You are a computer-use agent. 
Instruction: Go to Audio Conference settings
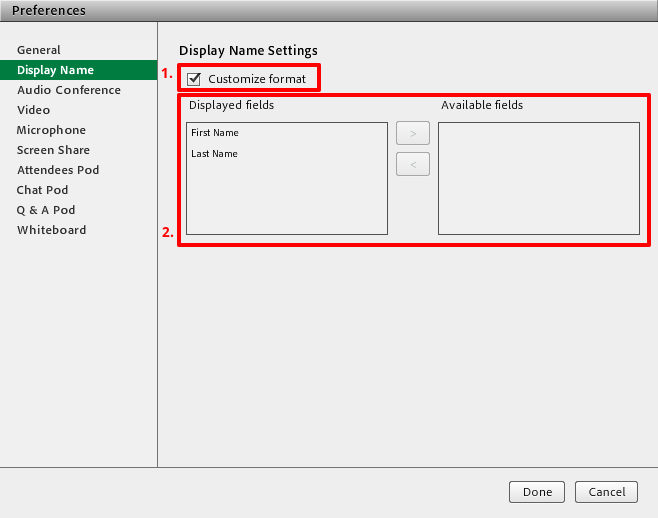pos(68,90)
